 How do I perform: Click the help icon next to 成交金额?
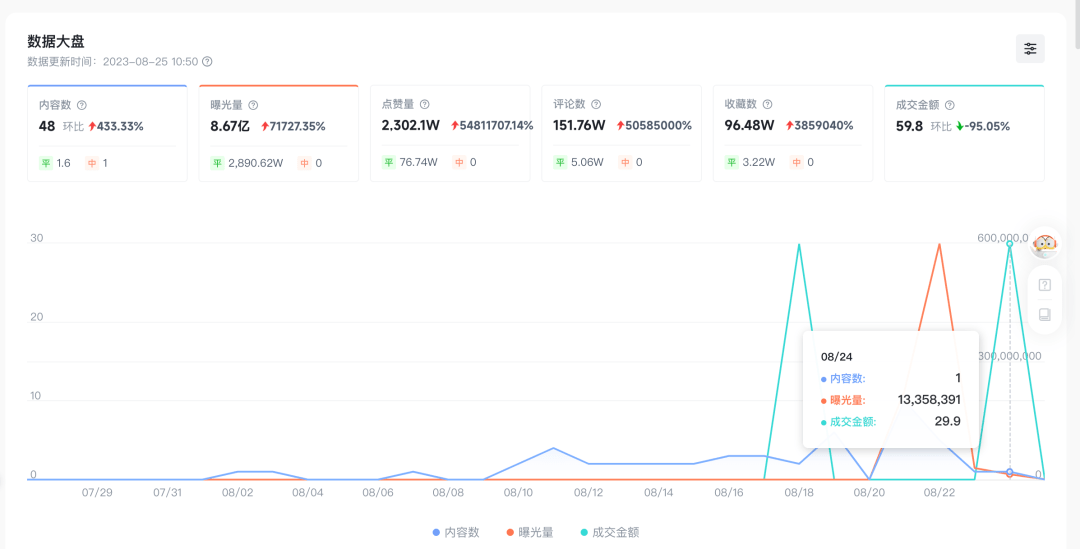(950, 105)
